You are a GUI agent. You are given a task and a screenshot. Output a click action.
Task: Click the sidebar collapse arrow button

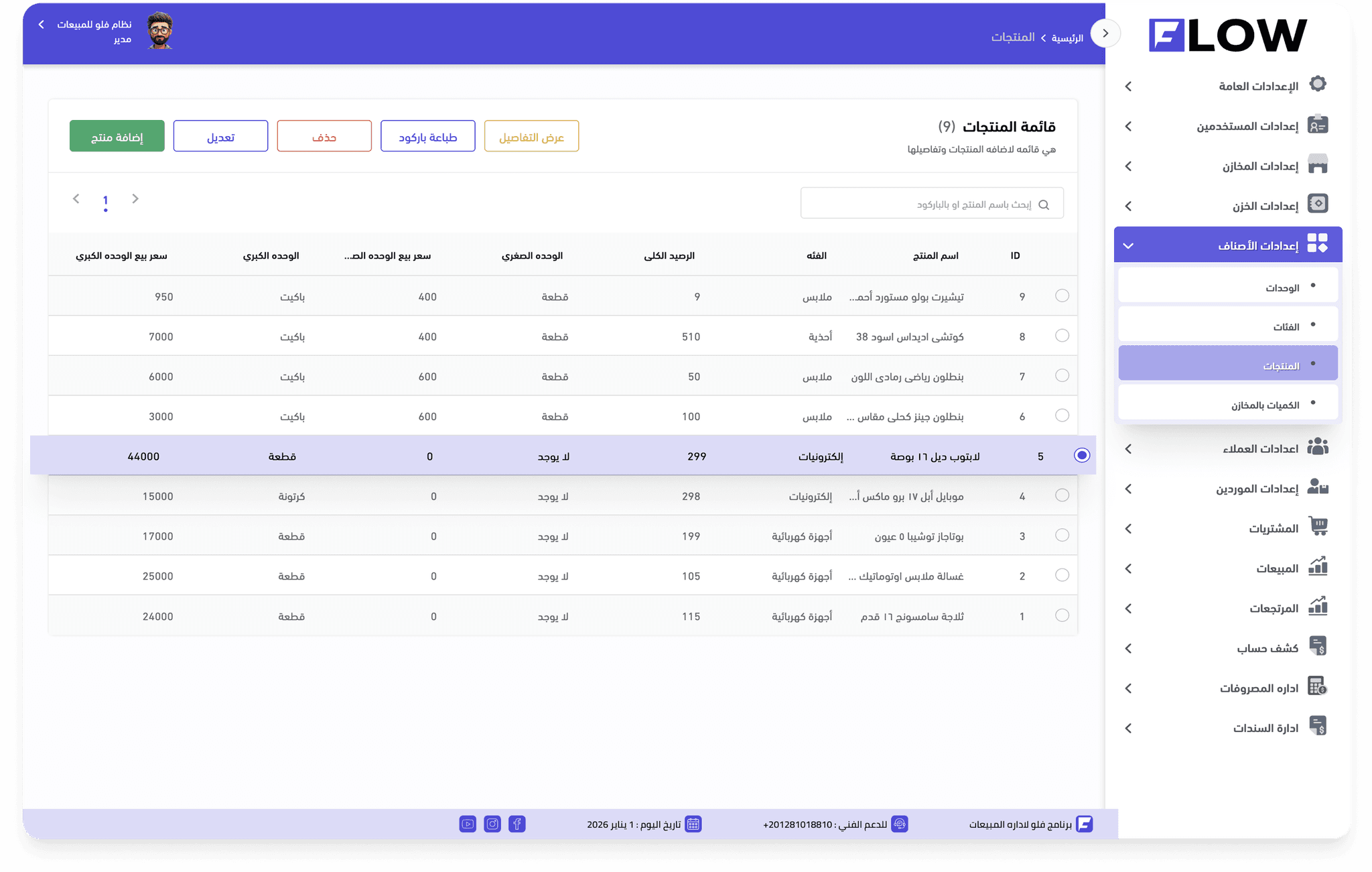coord(1105,33)
